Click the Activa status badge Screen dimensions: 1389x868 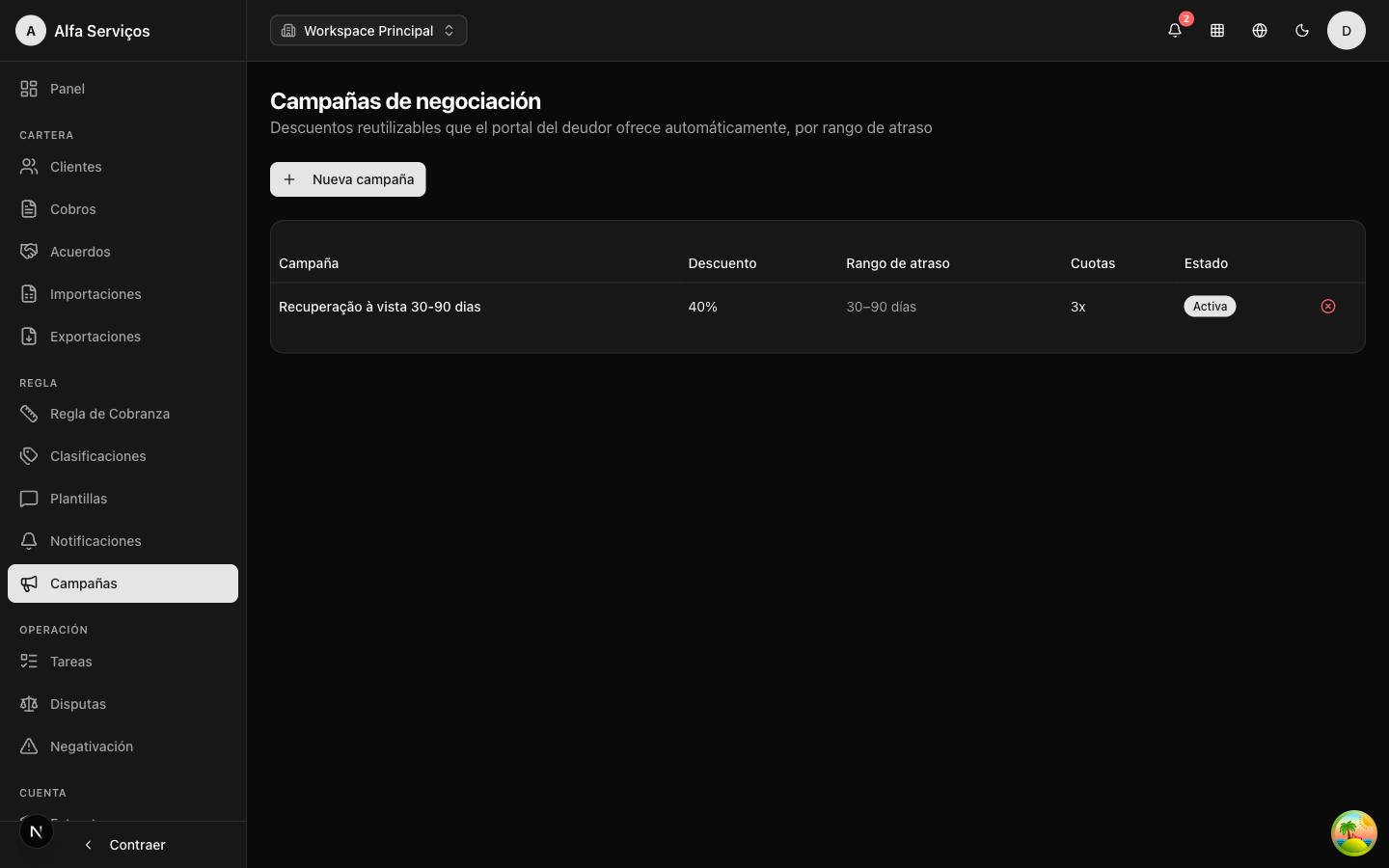tap(1210, 307)
